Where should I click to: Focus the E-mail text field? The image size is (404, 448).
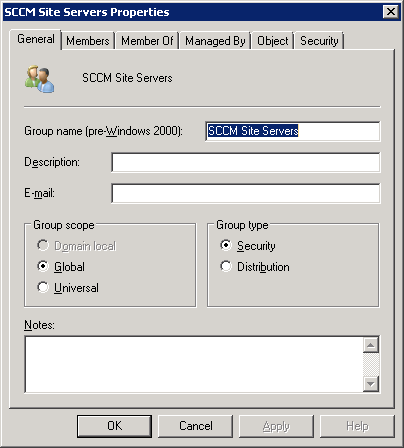pos(246,193)
